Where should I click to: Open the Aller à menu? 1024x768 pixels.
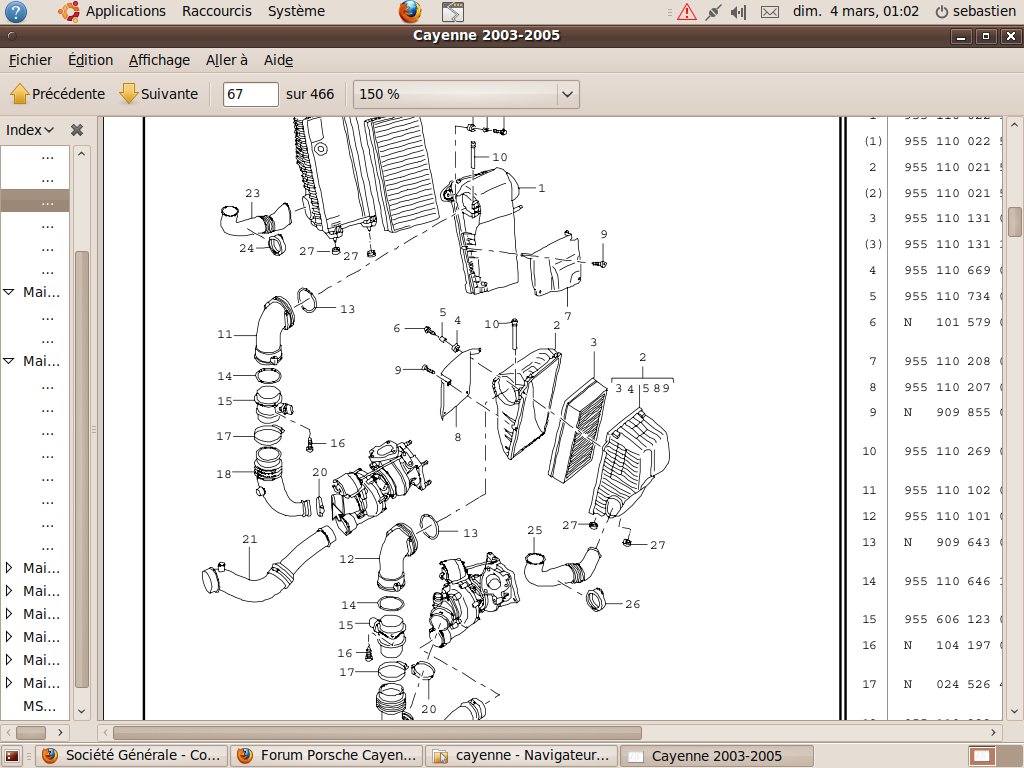coord(227,60)
